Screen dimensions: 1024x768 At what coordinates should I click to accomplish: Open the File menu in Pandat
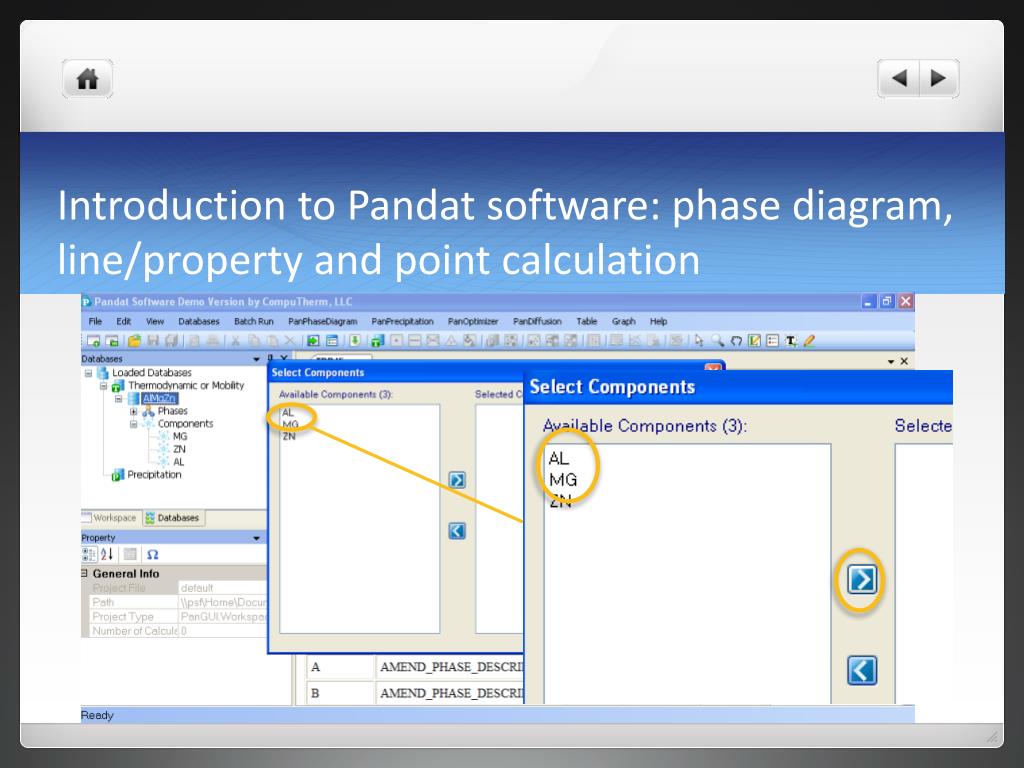[95, 321]
